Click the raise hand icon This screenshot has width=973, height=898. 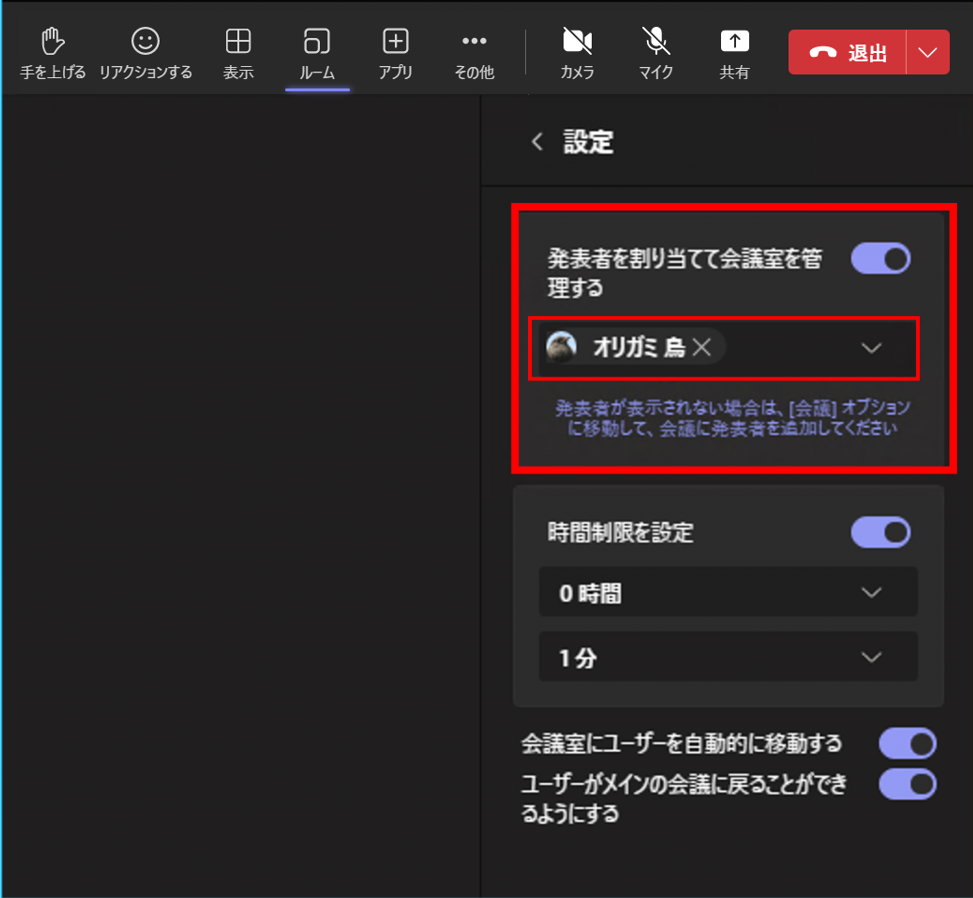coord(52,42)
